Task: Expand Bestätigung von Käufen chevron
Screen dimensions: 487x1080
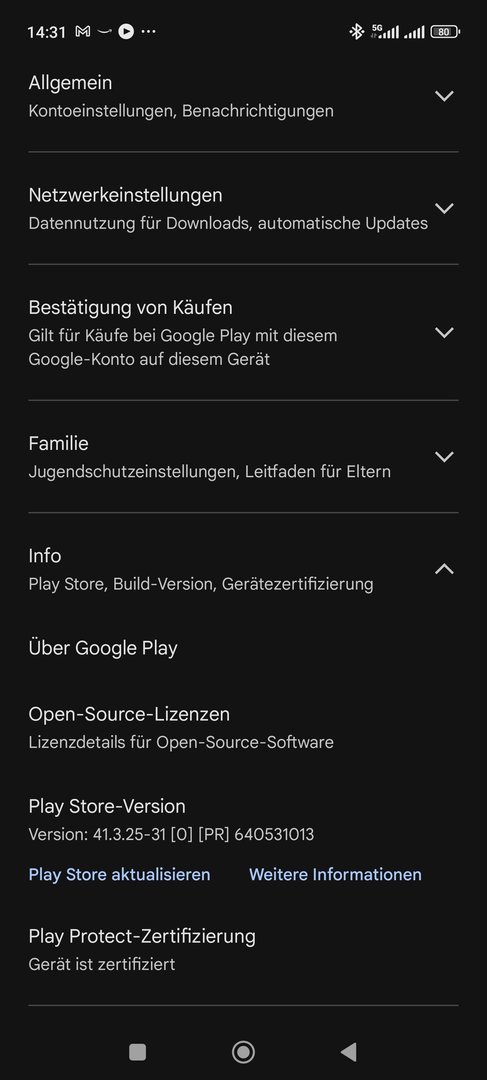Action: click(444, 333)
